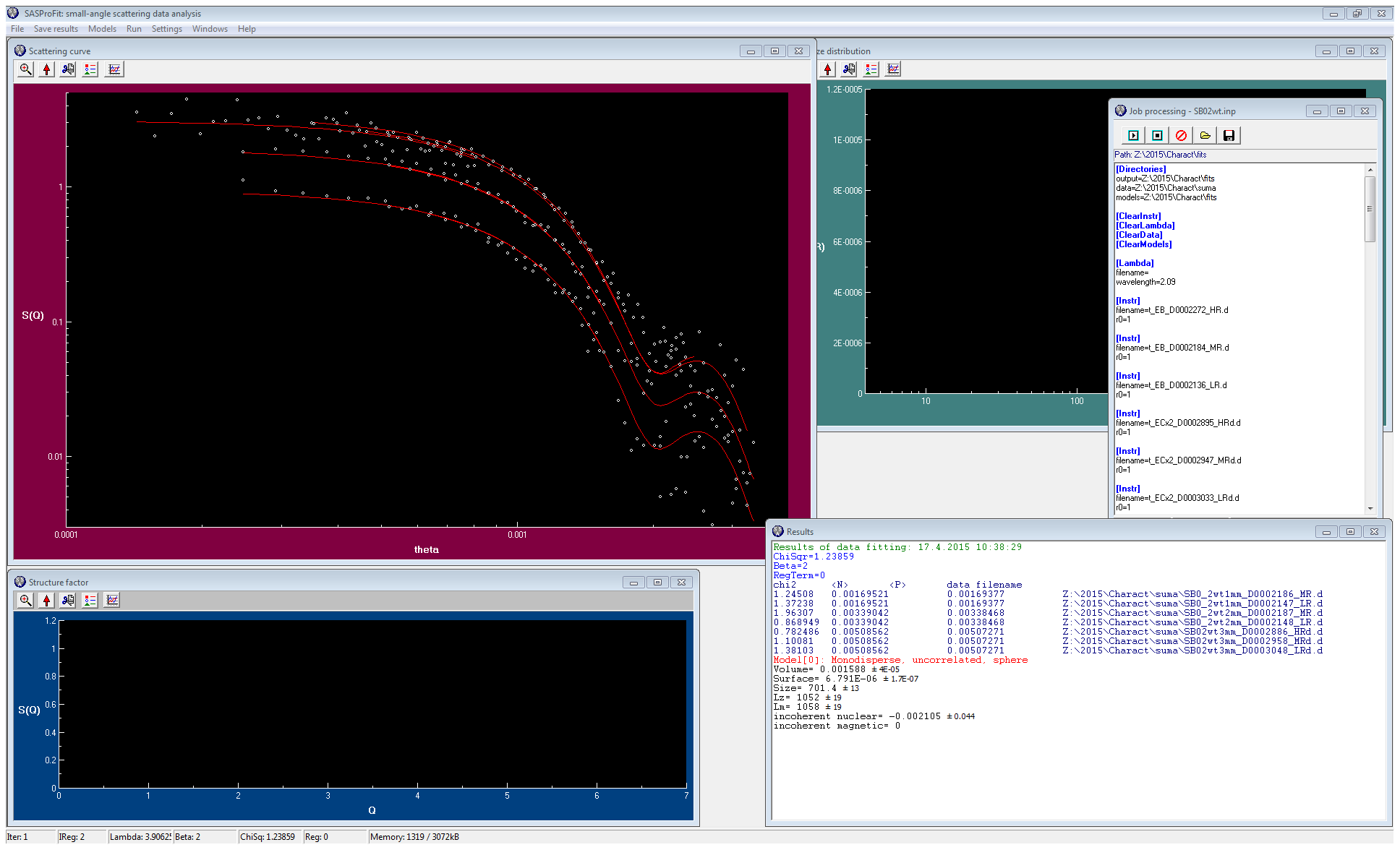Click the SB02wt3mm_D0003048_LRd.d file row

[x=1048, y=651]
